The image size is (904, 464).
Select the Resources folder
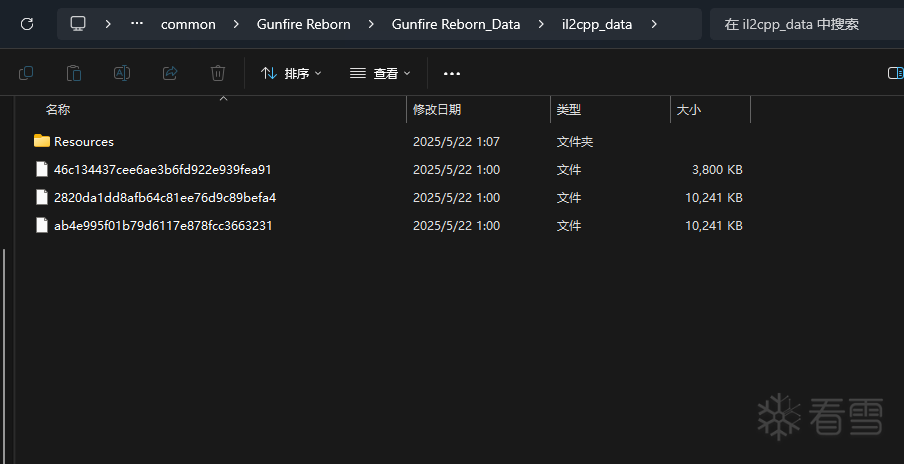click(84, 141)
